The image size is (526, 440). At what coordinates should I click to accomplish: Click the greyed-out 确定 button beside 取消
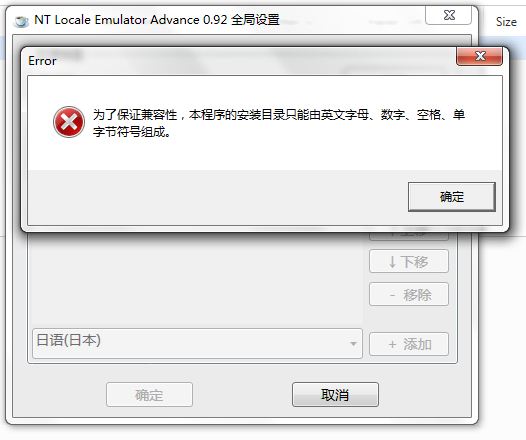[149, 395]
